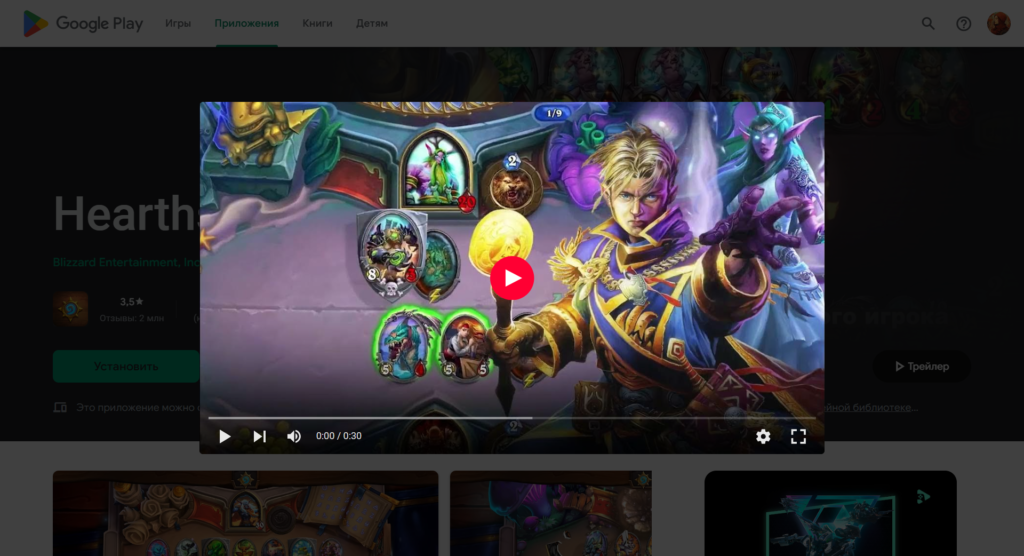Switch to the Приложения tab

[246, 24]
